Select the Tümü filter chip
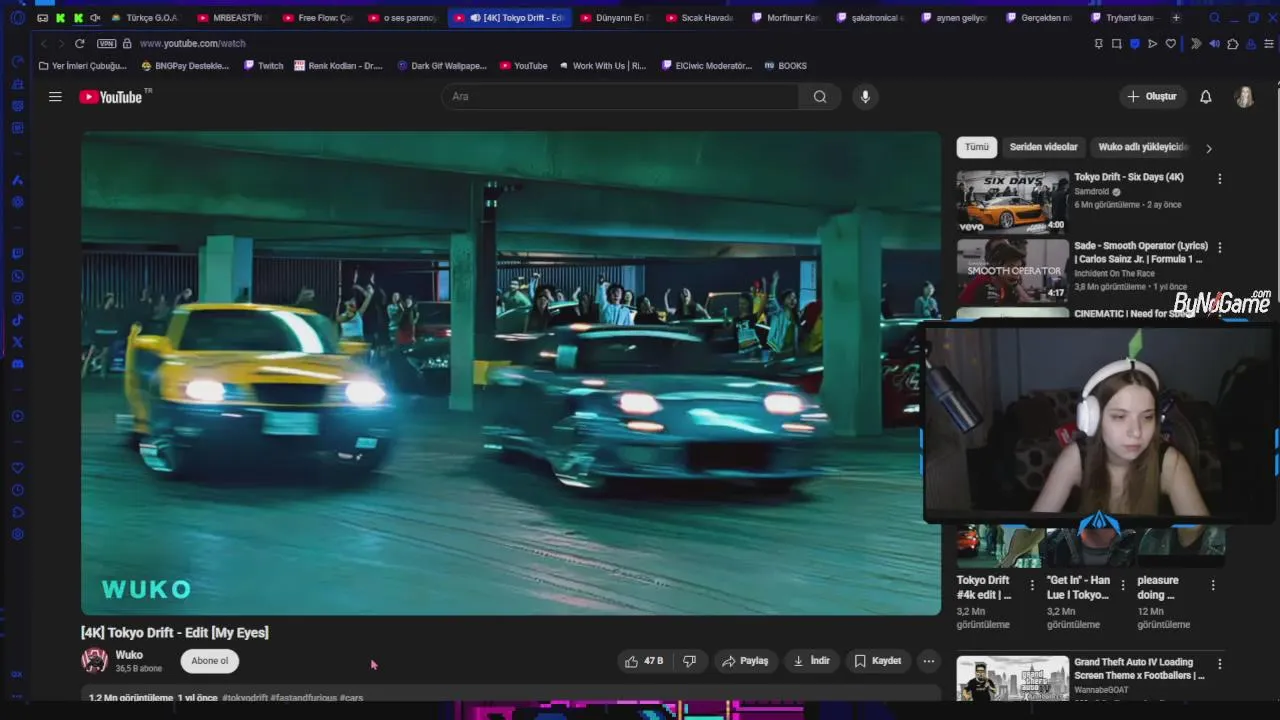The height and width of the screenshot is (720, 1280). 977,147
